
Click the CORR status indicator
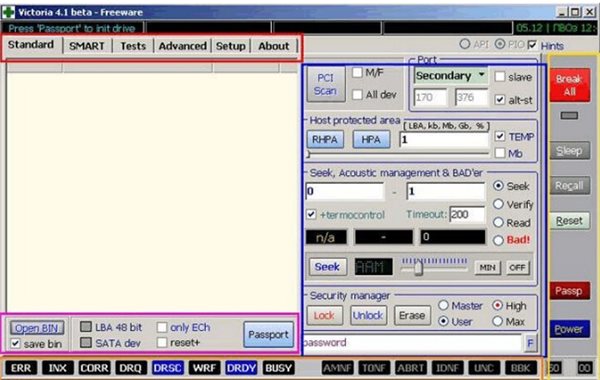[94, 368]
